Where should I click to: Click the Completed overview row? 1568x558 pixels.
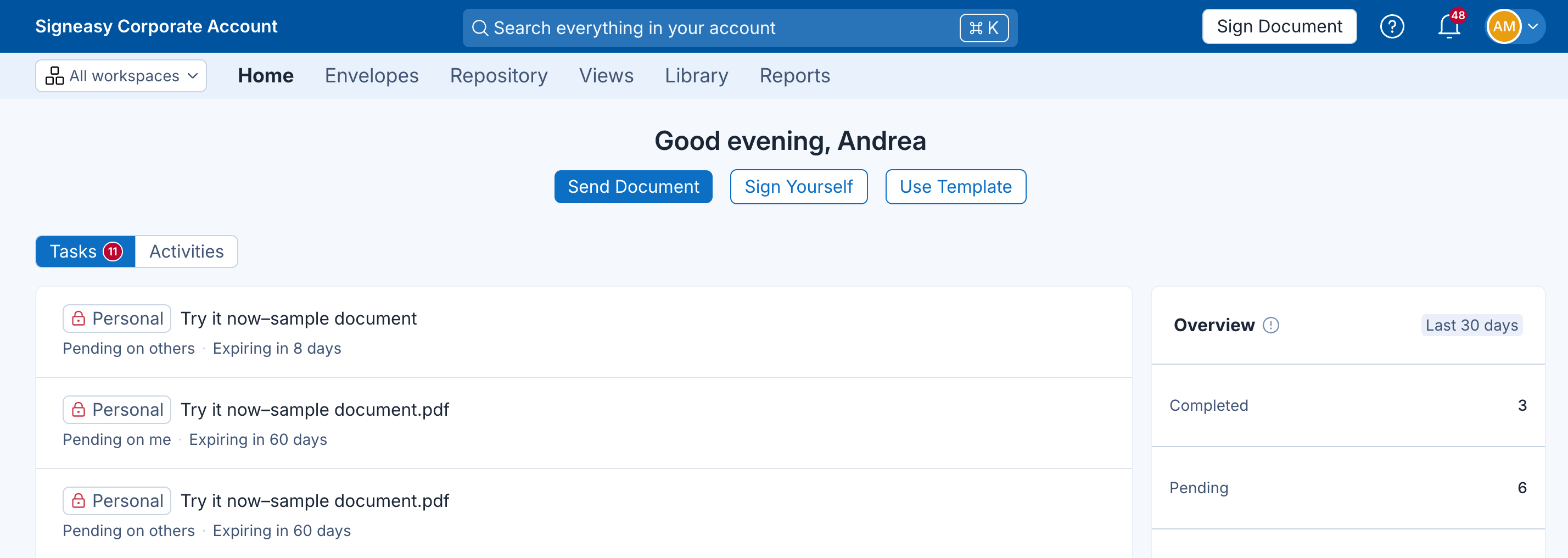(1348, 406)
